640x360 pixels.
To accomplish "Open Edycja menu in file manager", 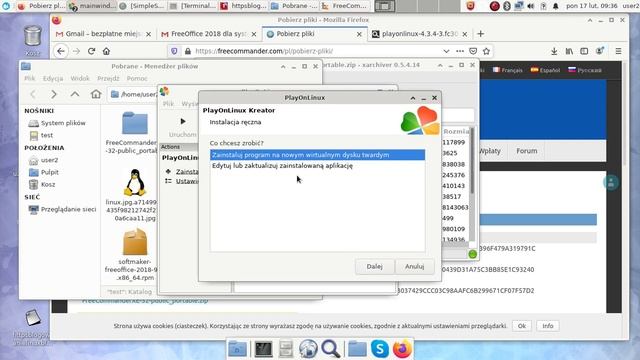I will (x=53, y=78).
